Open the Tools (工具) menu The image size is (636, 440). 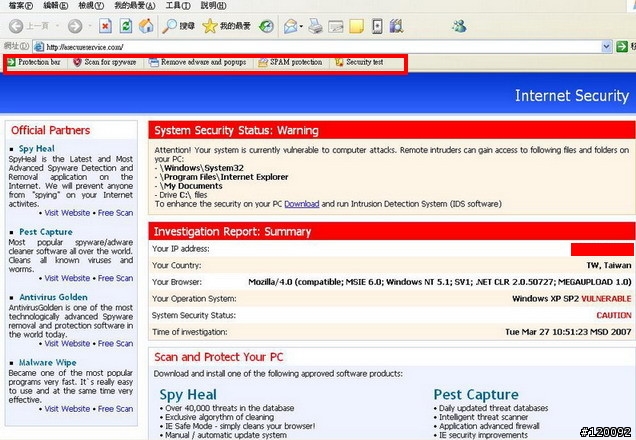click(x=178, y=6)
